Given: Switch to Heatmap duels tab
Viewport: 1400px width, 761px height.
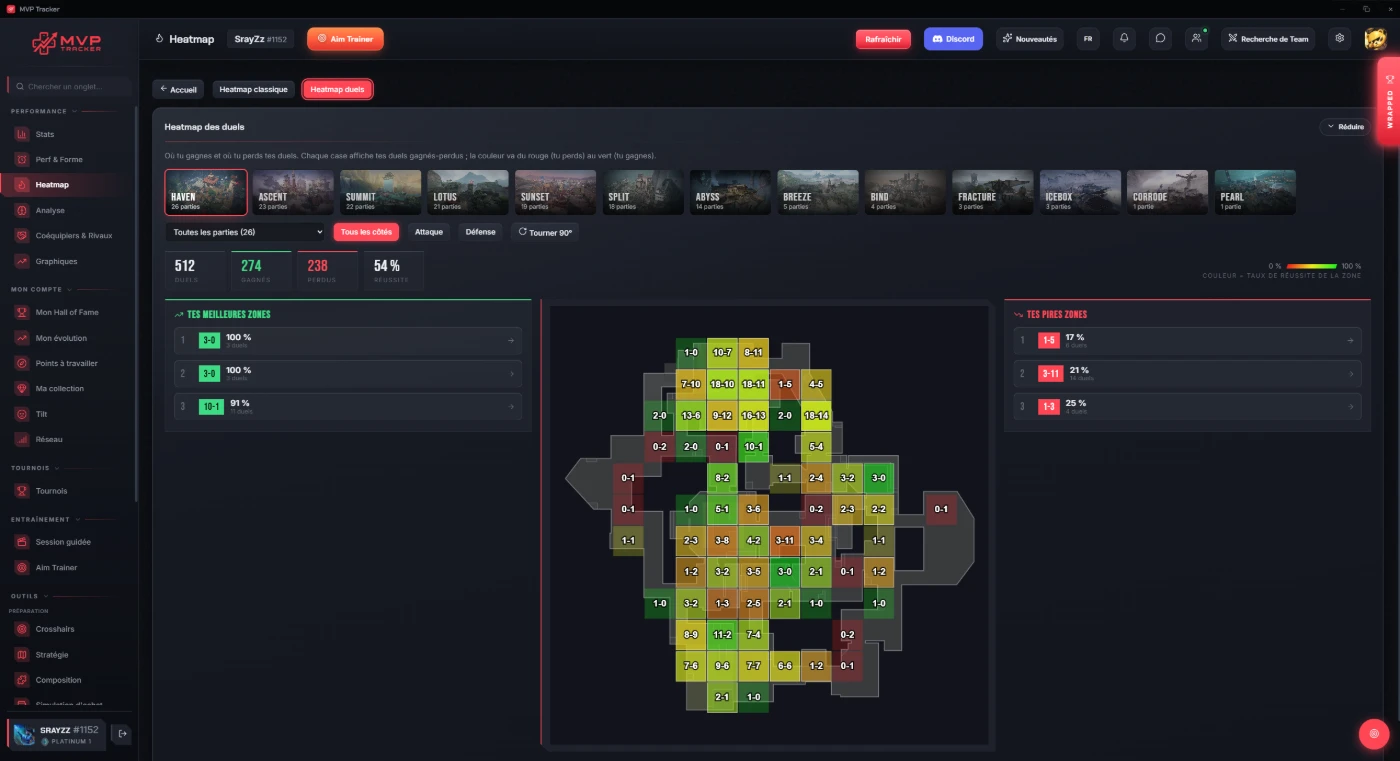Looking at the screenshot, I should [337, 89].
